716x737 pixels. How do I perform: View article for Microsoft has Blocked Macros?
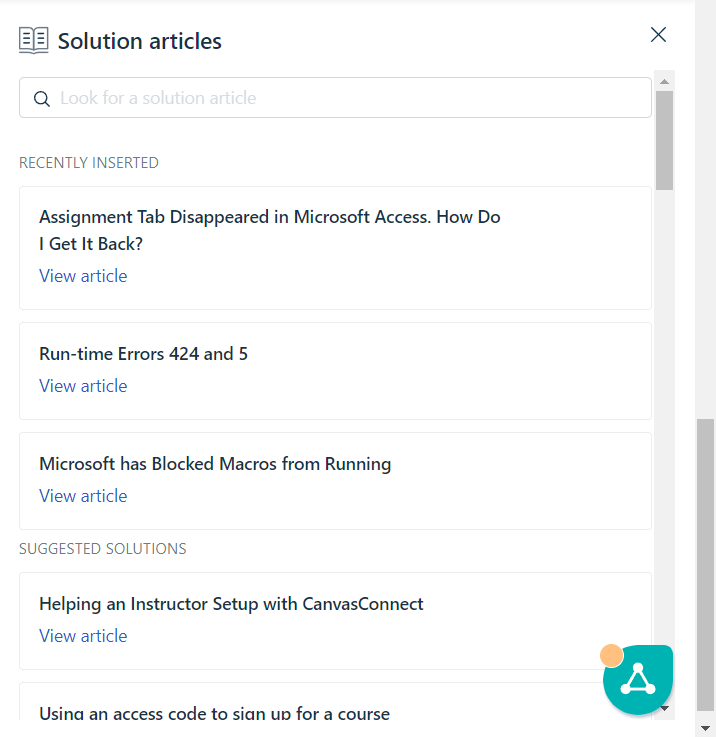83,496
